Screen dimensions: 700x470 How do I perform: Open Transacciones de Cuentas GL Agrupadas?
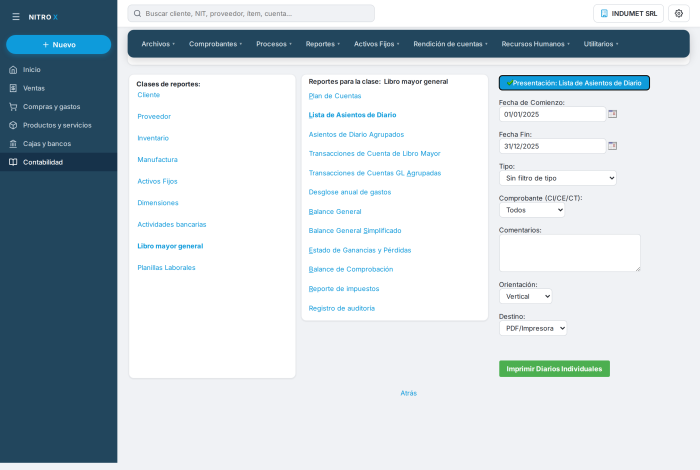pos(375,173)
